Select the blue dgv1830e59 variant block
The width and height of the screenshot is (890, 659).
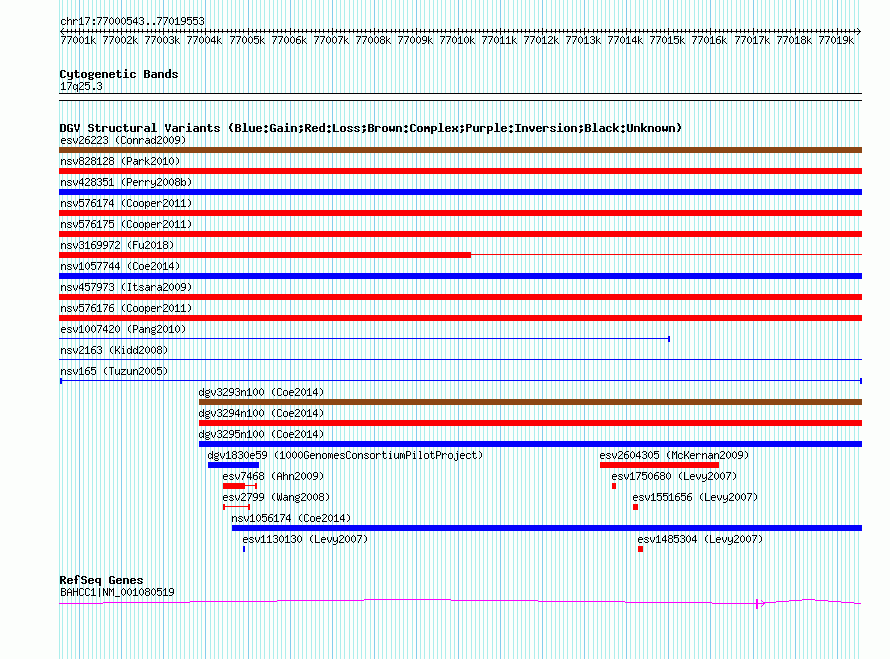tap(233, 465)
